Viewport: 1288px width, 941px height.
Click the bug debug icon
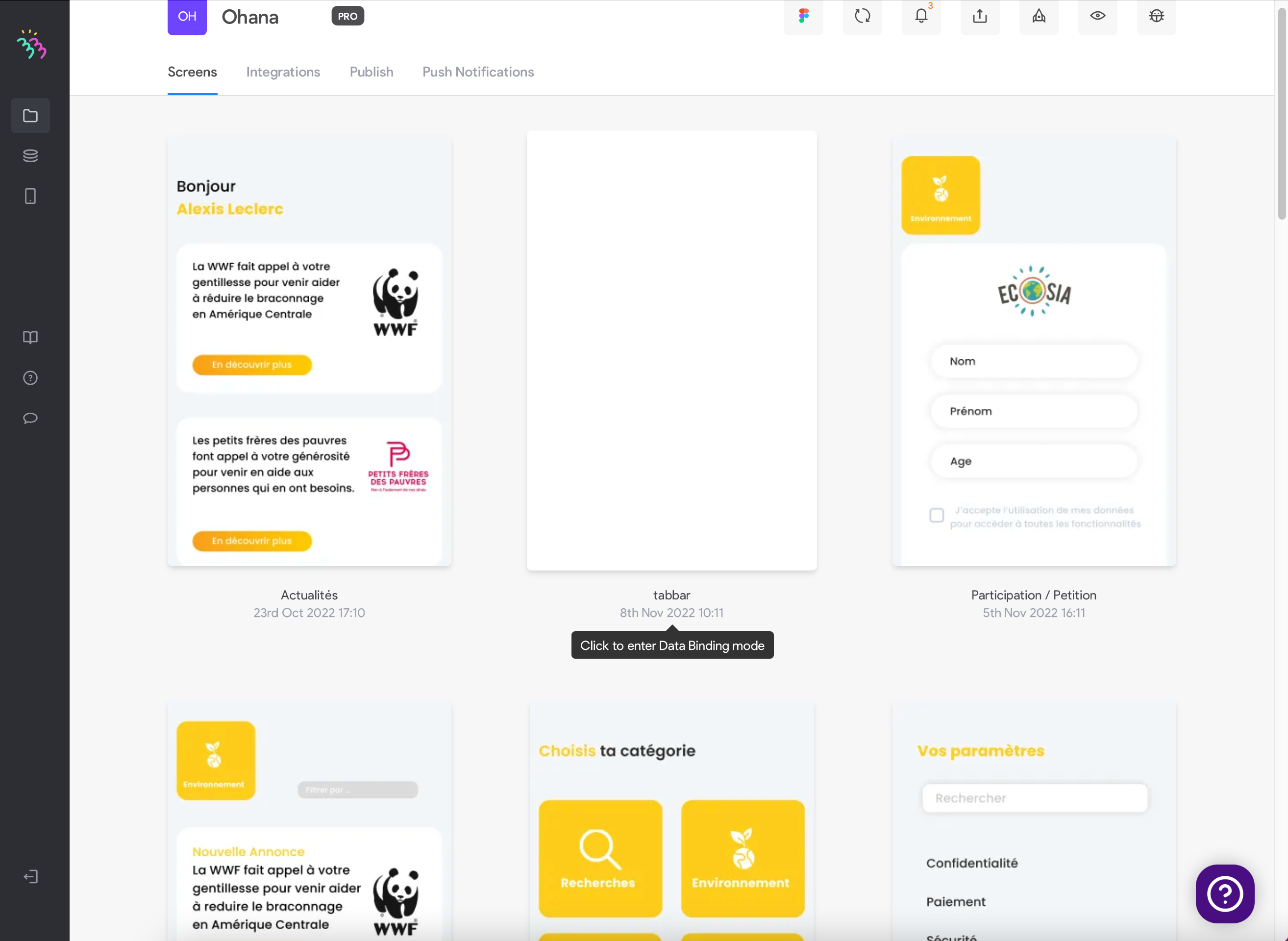(x=1157, y=16)
